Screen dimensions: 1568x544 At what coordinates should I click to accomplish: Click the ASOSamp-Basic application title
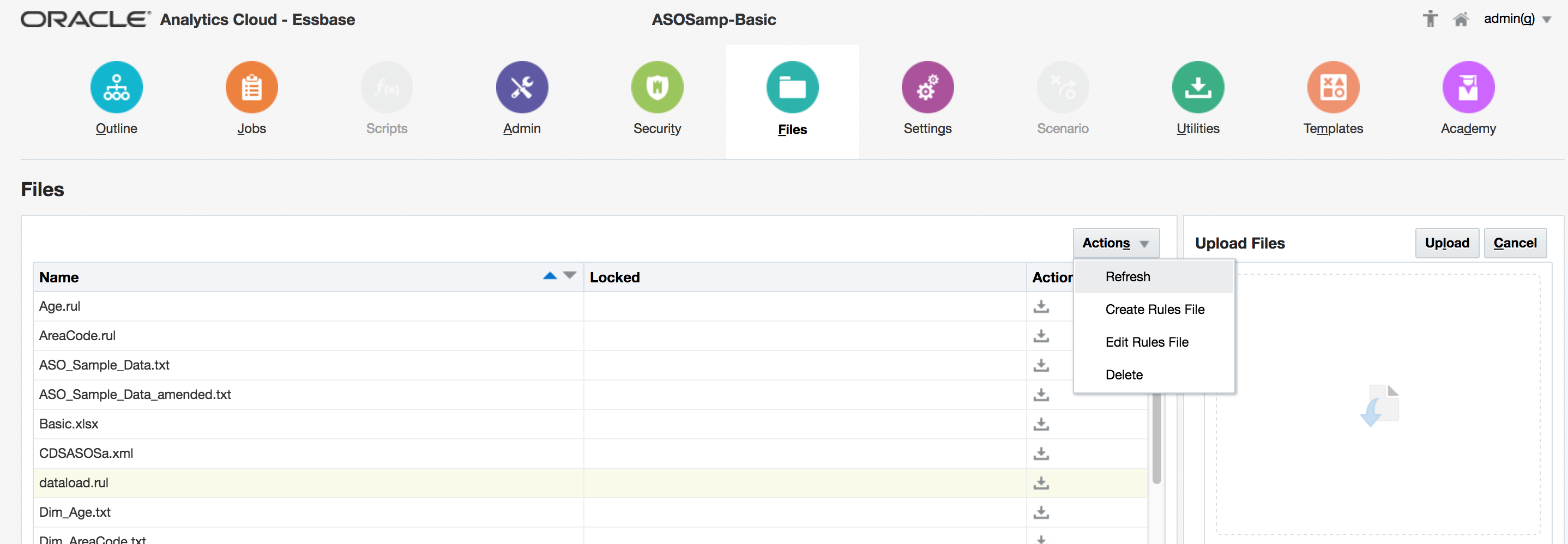pyautogui.click(x=713, y=20)
